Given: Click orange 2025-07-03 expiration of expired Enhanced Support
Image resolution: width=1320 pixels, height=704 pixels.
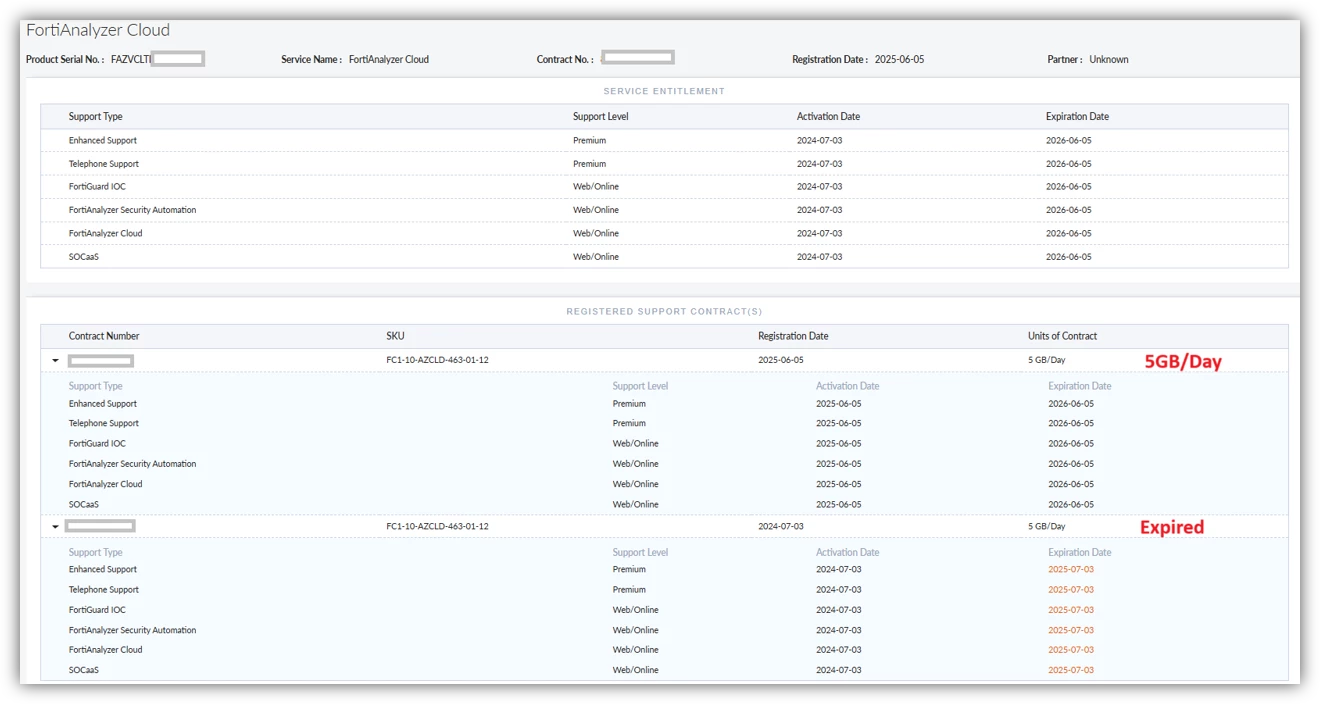Looking at the screenshot, I should click(x=1071, y=569).
